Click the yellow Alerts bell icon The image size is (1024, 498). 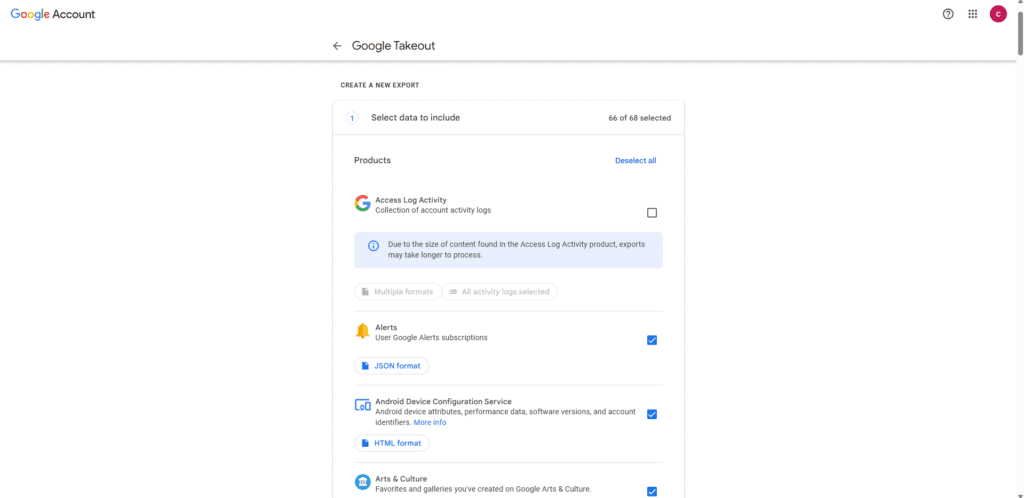click(x=362, y=331)
